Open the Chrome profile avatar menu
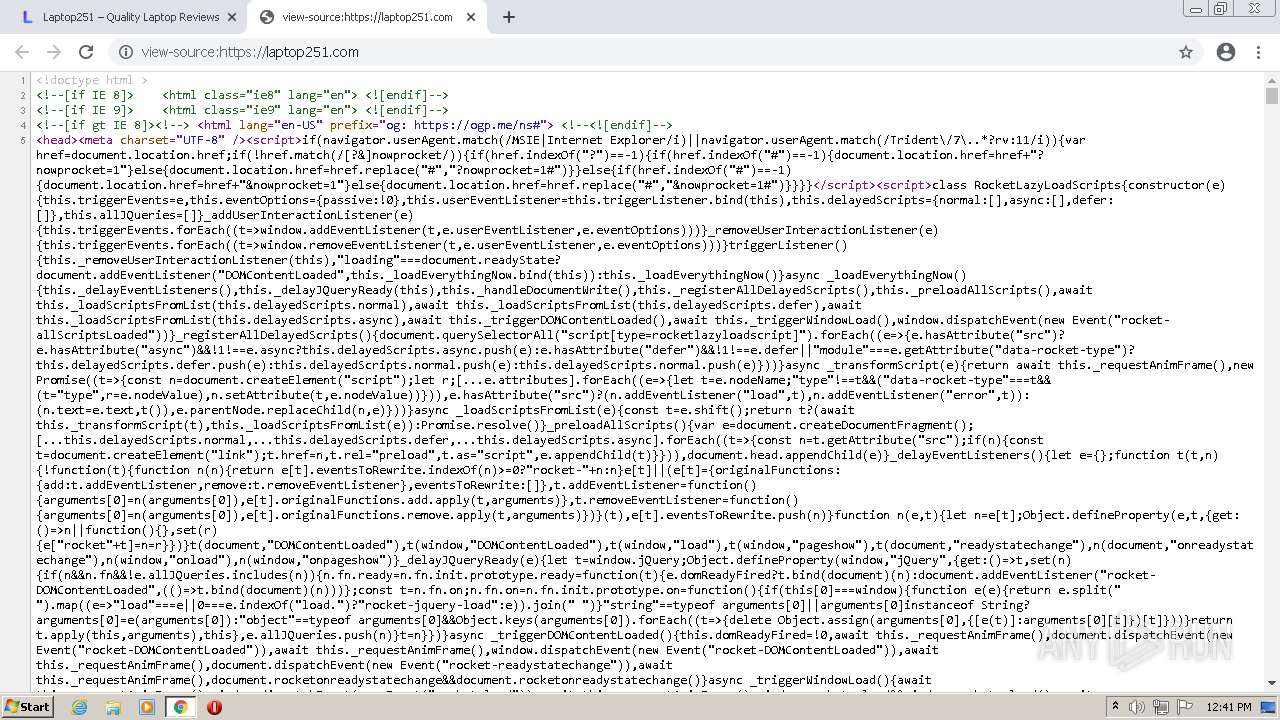 click(x=1226, y=52)
